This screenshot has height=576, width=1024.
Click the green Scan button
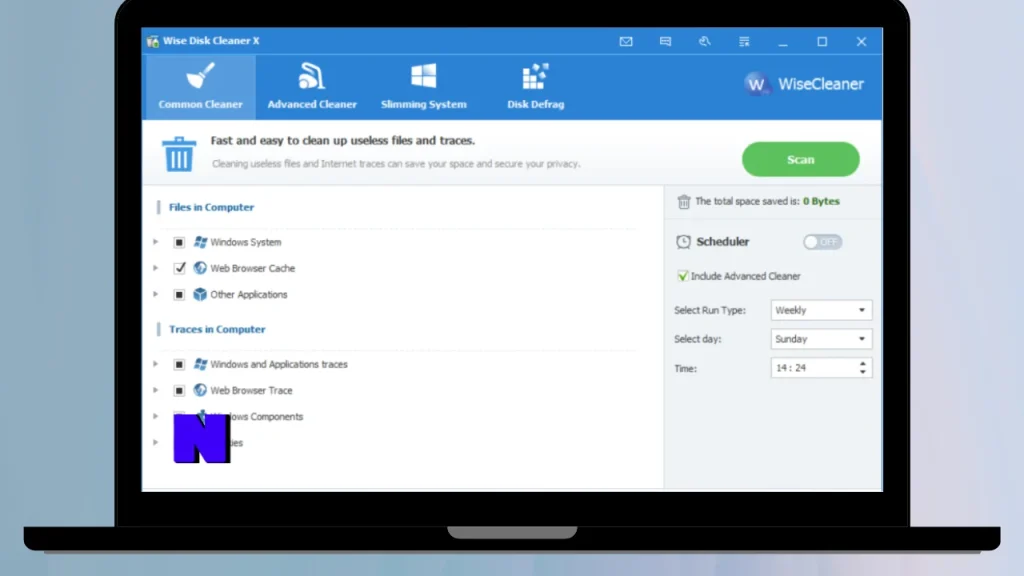pyautogui.click(x=801, y=159)
